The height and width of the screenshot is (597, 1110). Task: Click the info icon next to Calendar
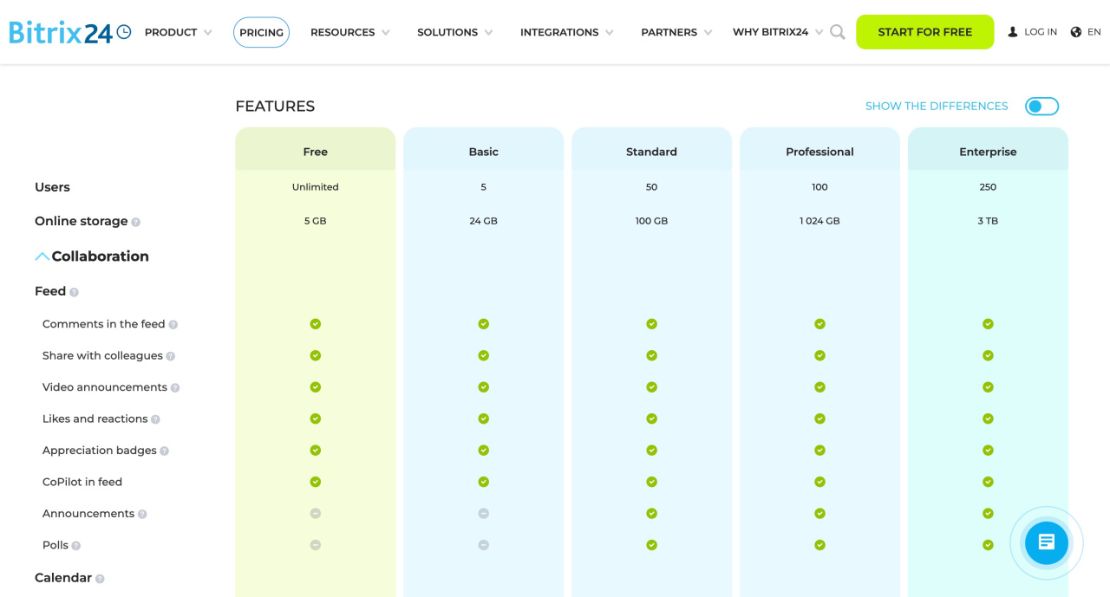[x=100, y=579]
